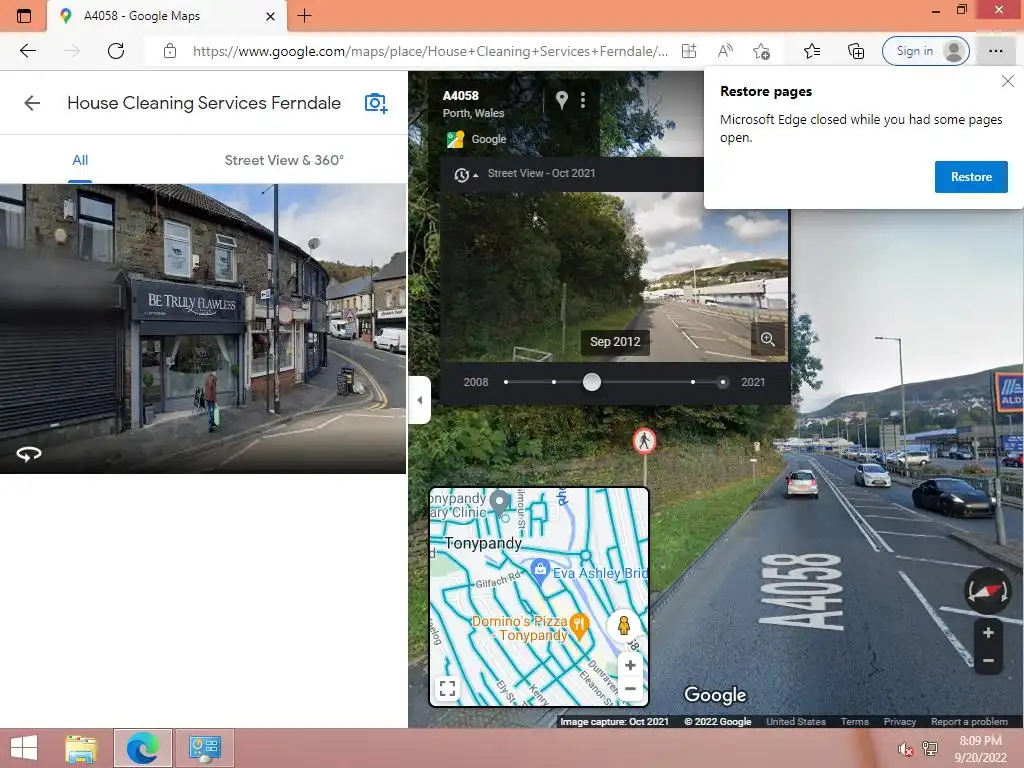View site information lock icon

[170, 51]
